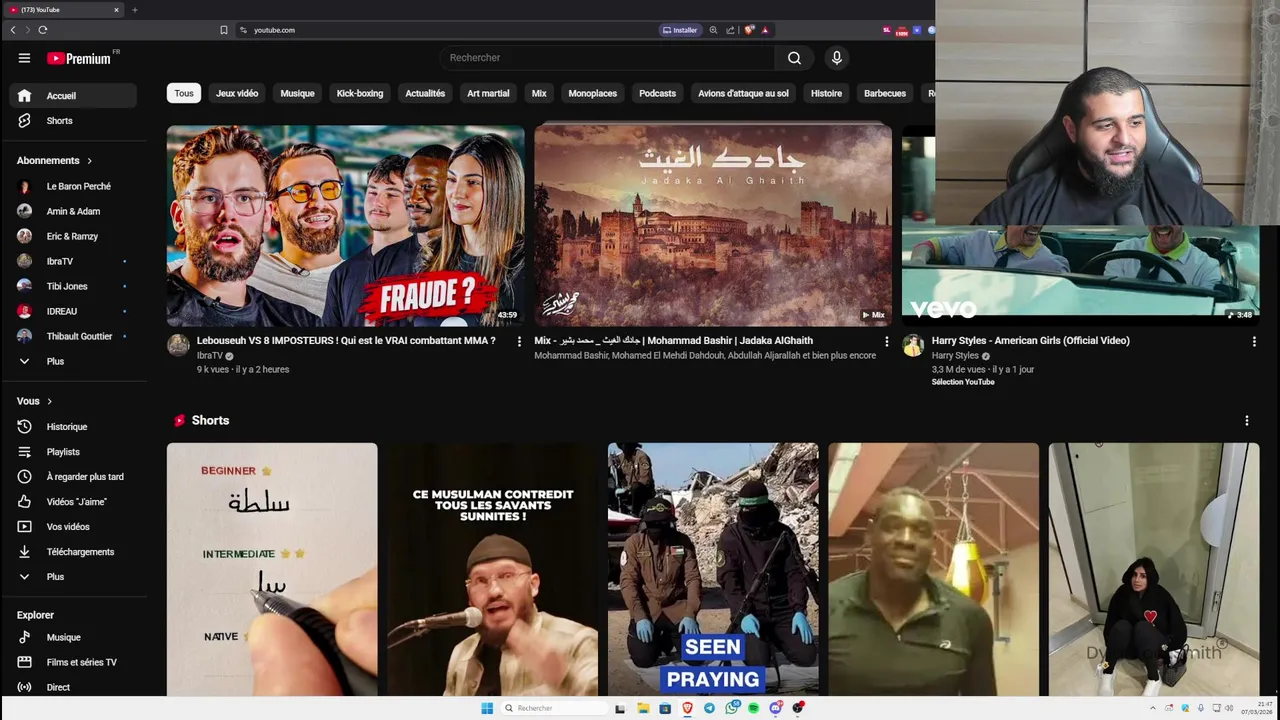This screenshot has width=1280, height=720.
Task: Click the browser back arrow
Action: [13, 30]
